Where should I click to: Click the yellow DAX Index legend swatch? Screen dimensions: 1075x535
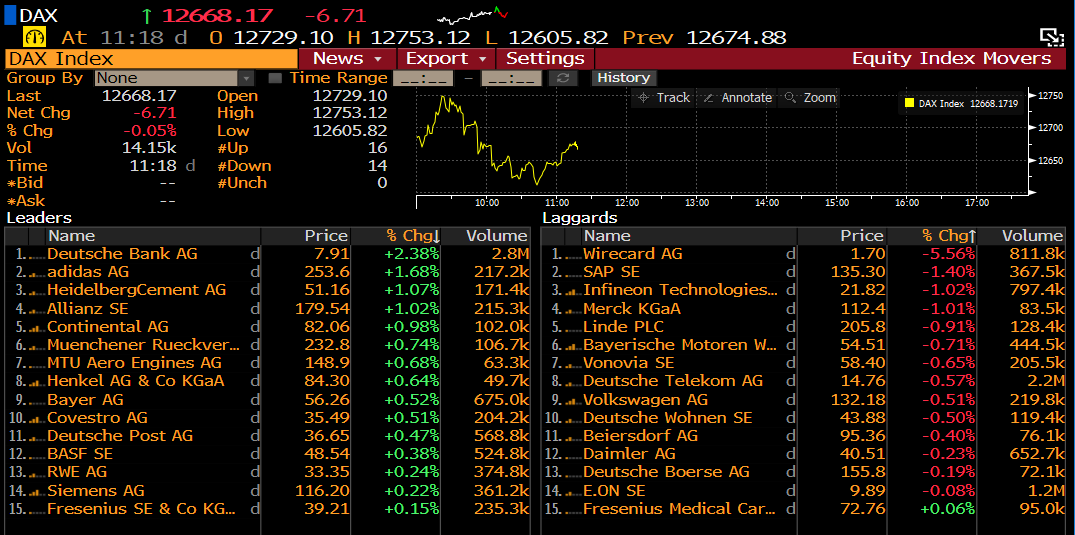tap(909, 104)
